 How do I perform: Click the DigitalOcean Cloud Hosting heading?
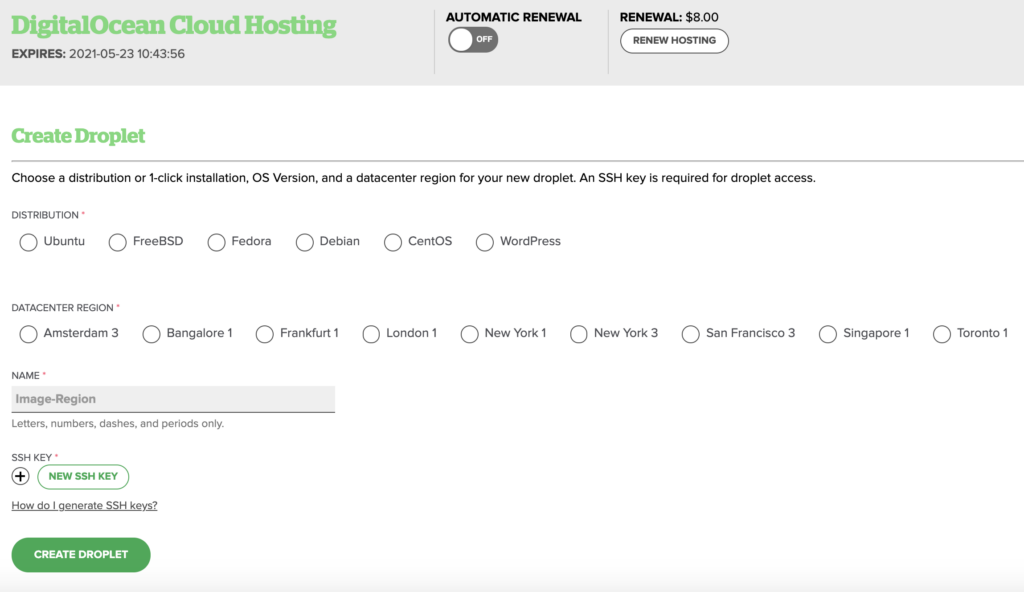click(x=174, y=25)
